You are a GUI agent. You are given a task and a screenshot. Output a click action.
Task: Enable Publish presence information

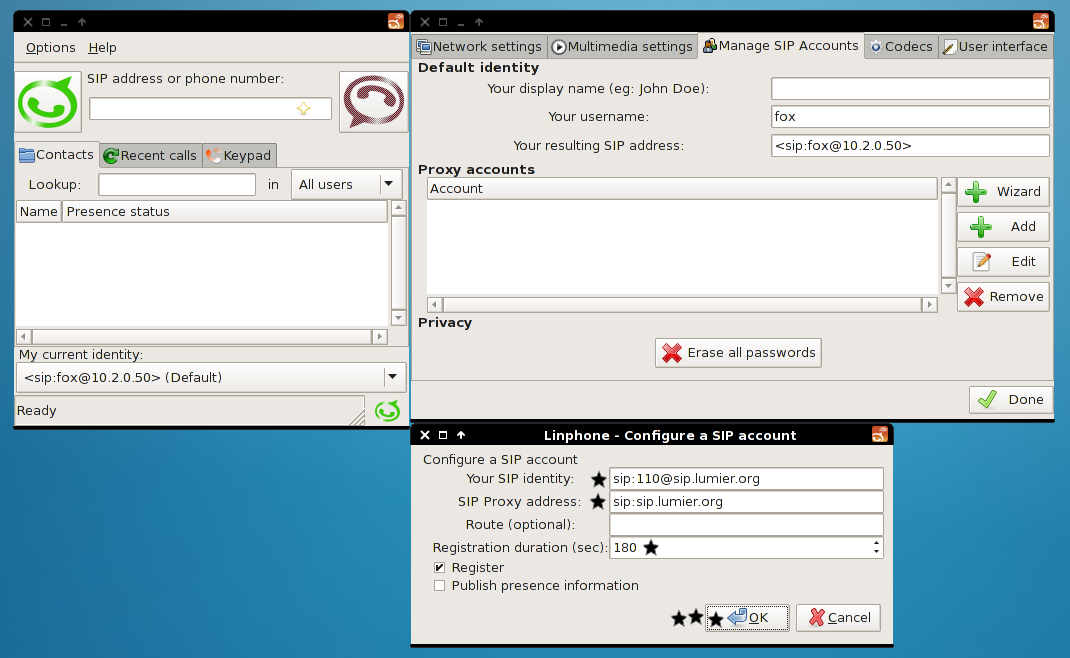tap(440, 586)
